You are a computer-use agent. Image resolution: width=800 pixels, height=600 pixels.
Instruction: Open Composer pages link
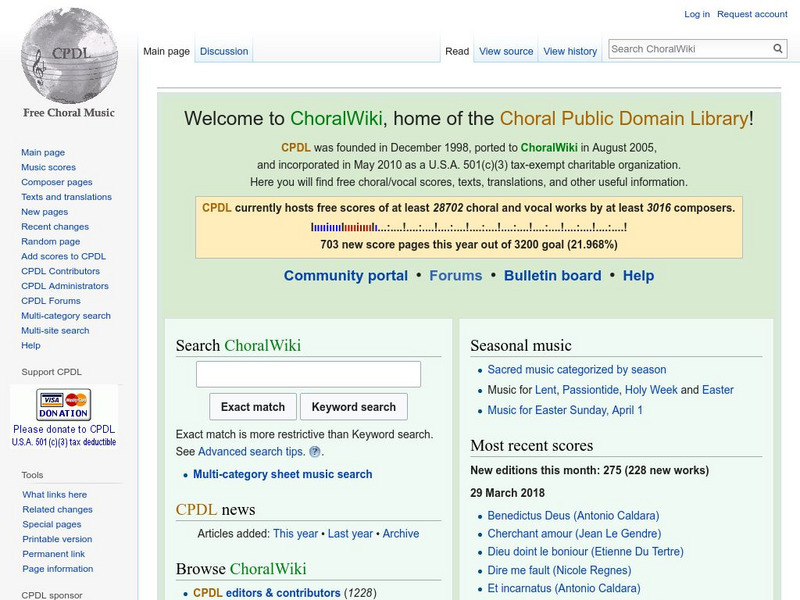point(57,182)
